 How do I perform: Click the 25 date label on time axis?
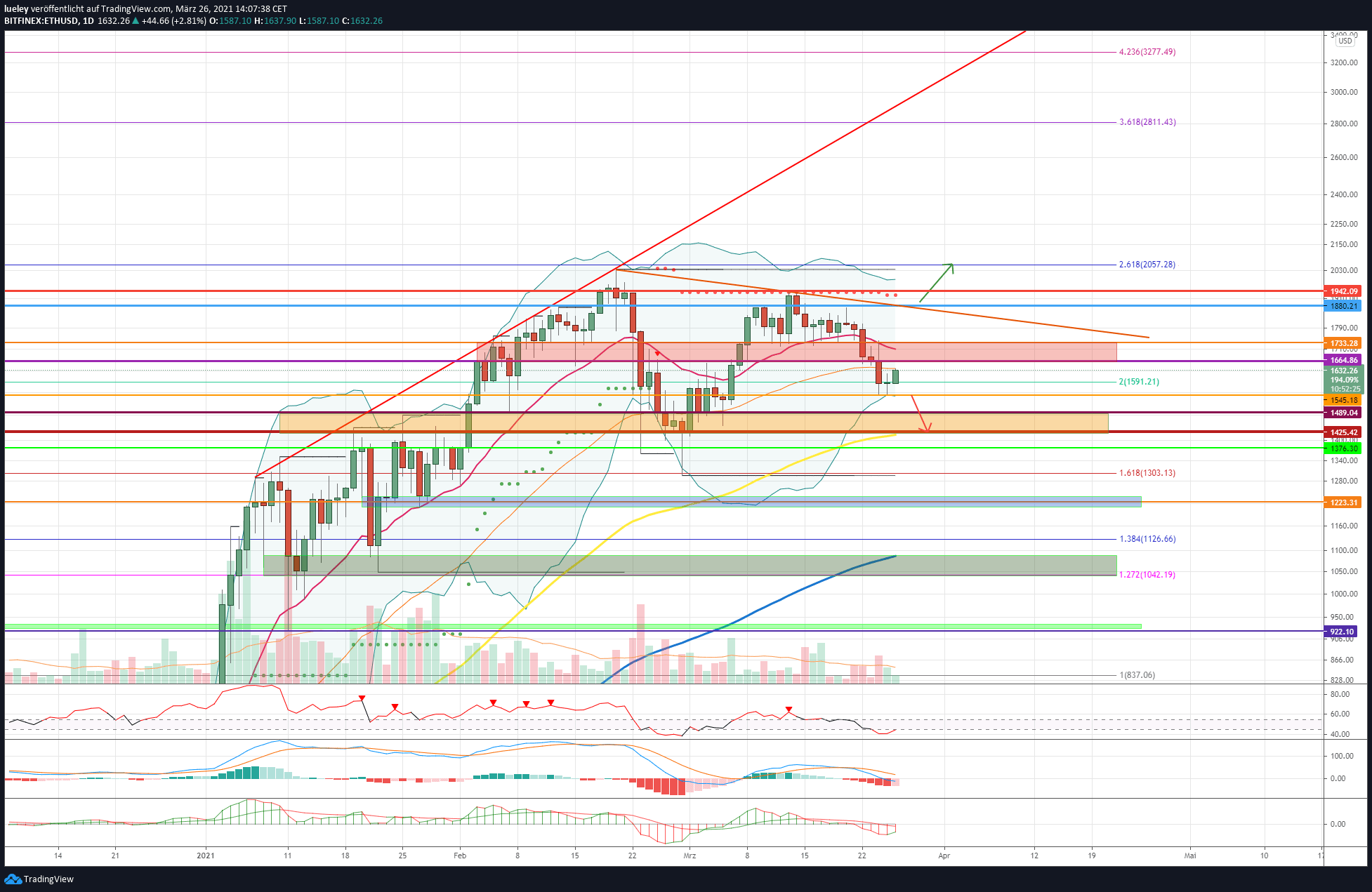coord(402,856)
